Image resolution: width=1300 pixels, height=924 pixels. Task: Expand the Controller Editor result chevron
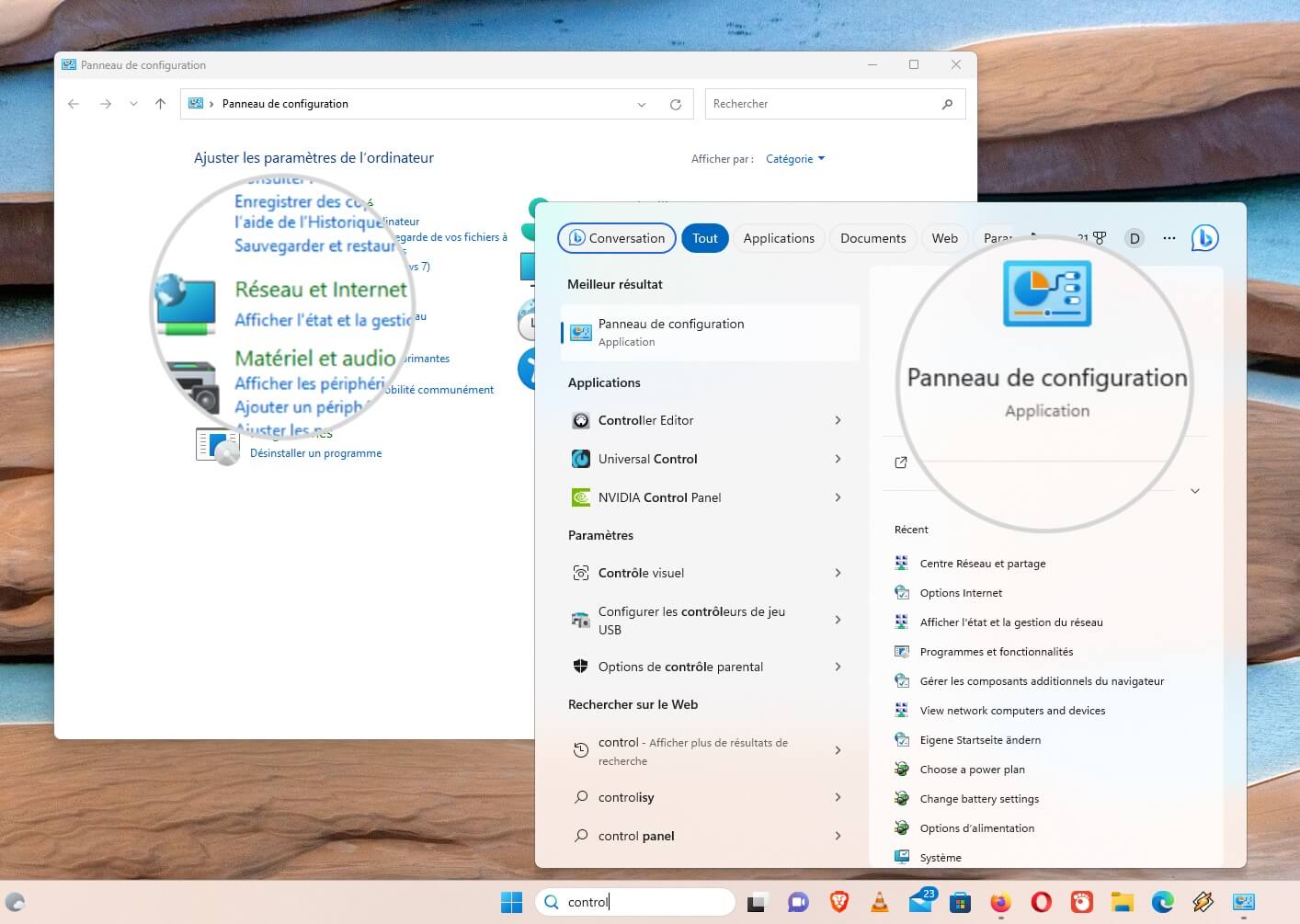point(838,420)
